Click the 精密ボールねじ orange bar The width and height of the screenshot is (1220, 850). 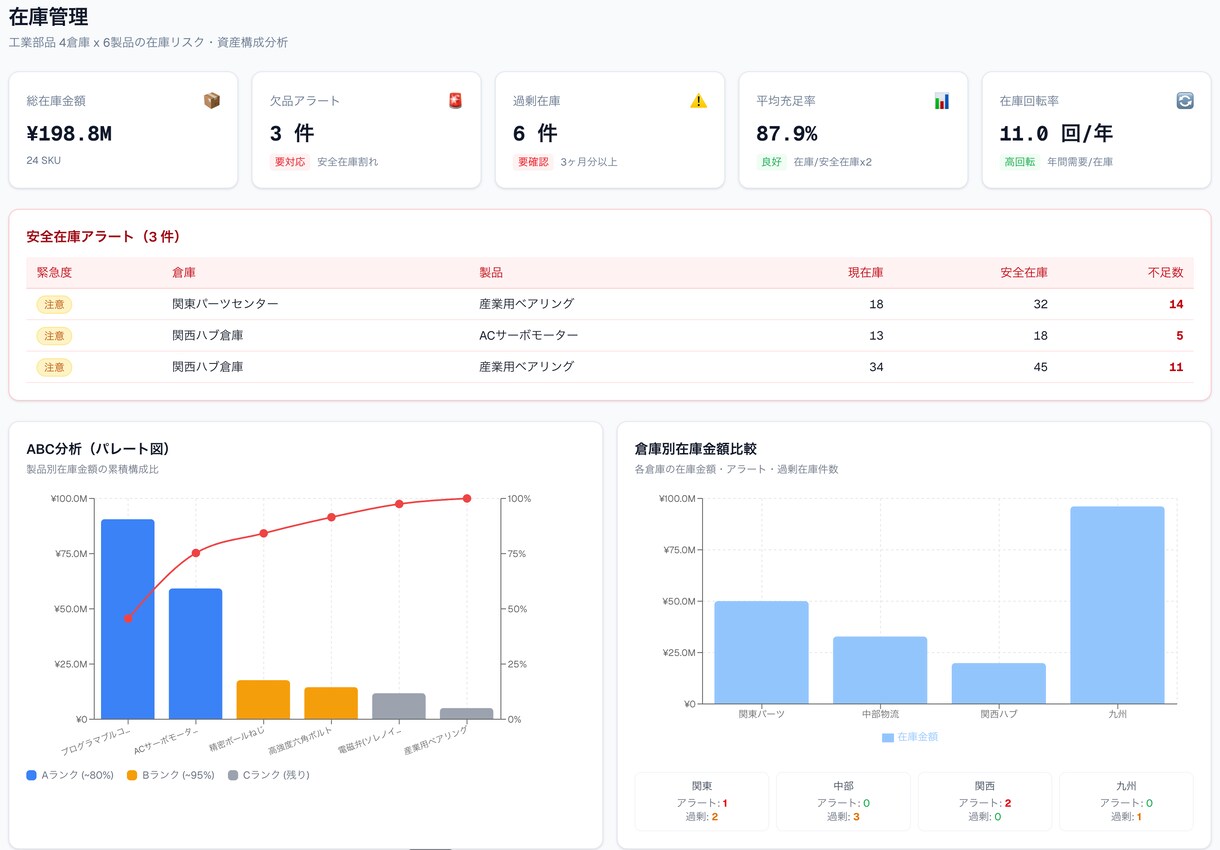(x=263, y=700)
